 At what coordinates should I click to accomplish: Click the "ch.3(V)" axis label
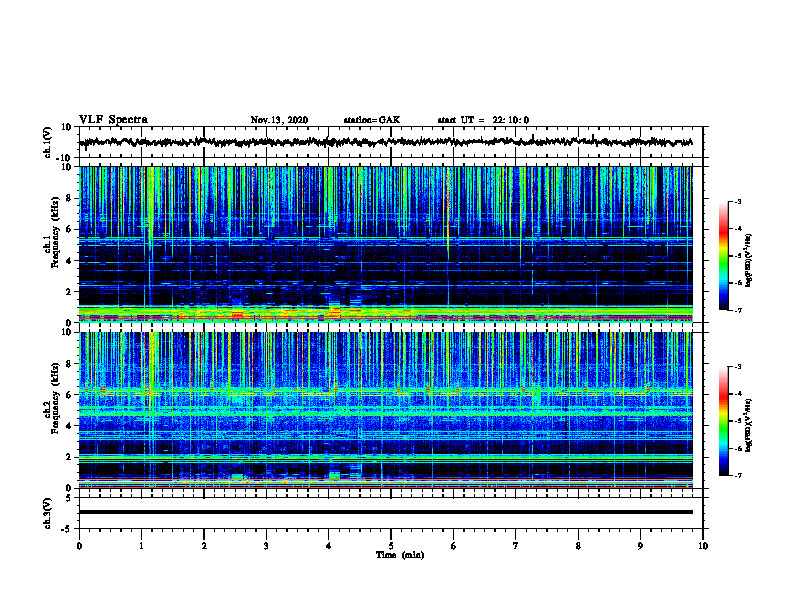point(47,513)
